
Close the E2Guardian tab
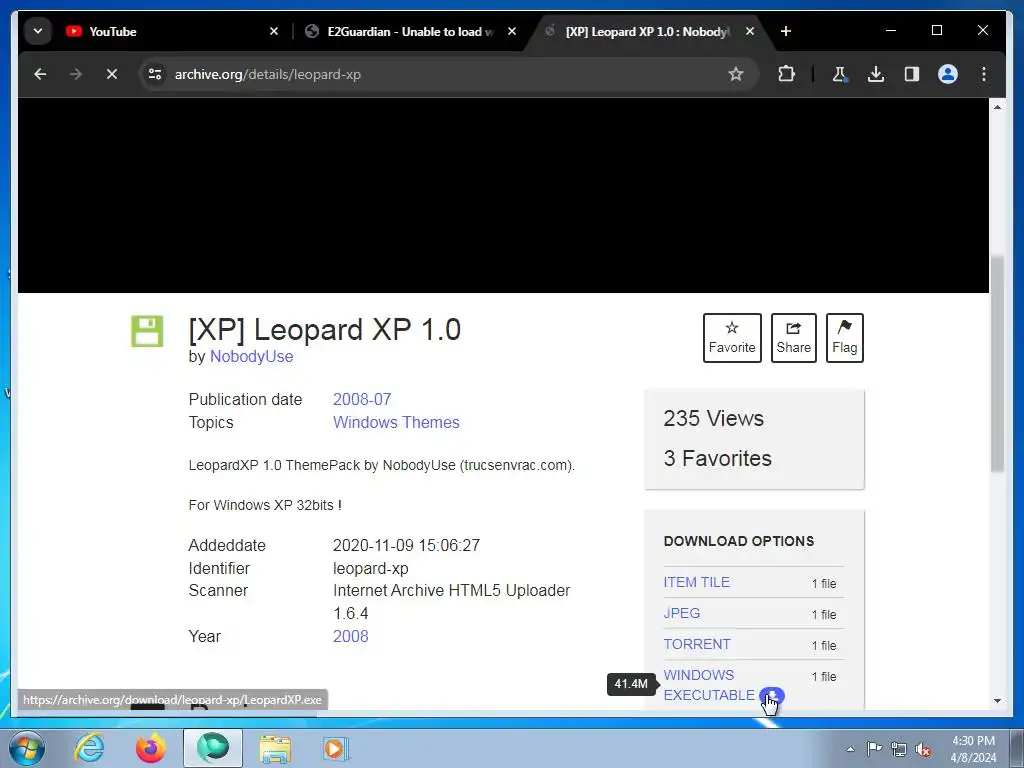click(512, 31)
